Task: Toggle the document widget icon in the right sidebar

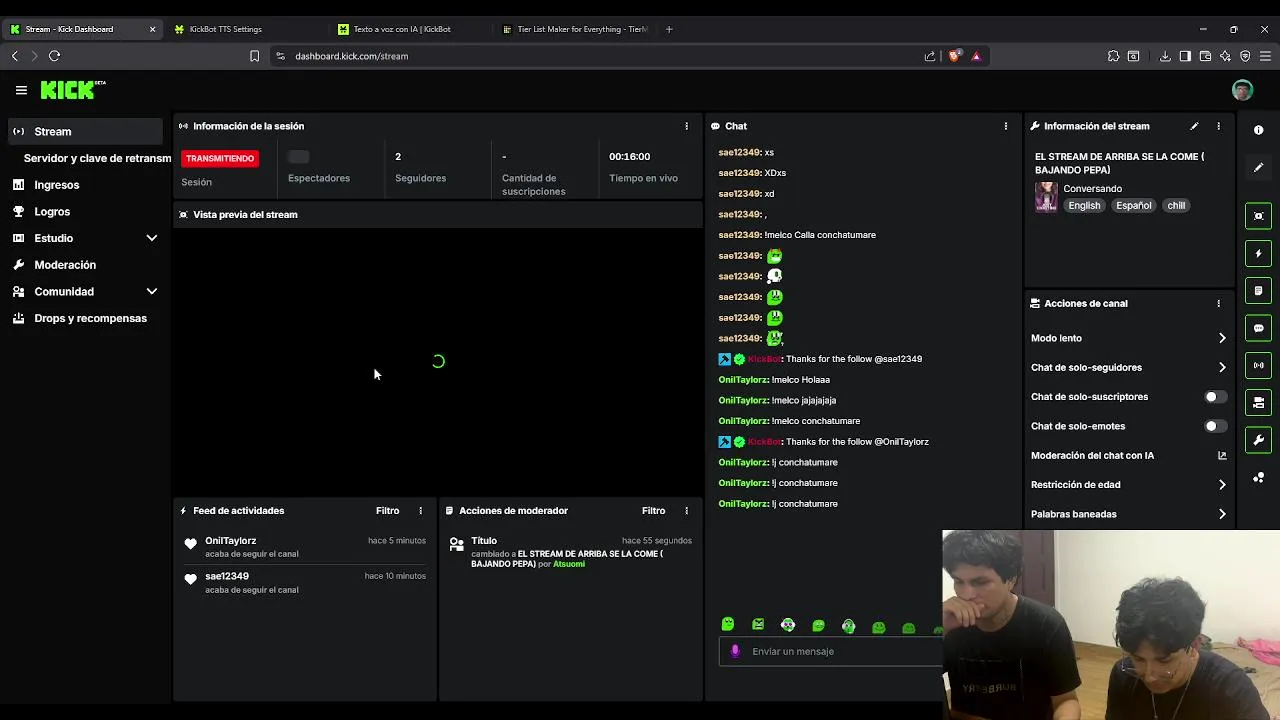Action: pyautogui.click(x=1258, y=291)
